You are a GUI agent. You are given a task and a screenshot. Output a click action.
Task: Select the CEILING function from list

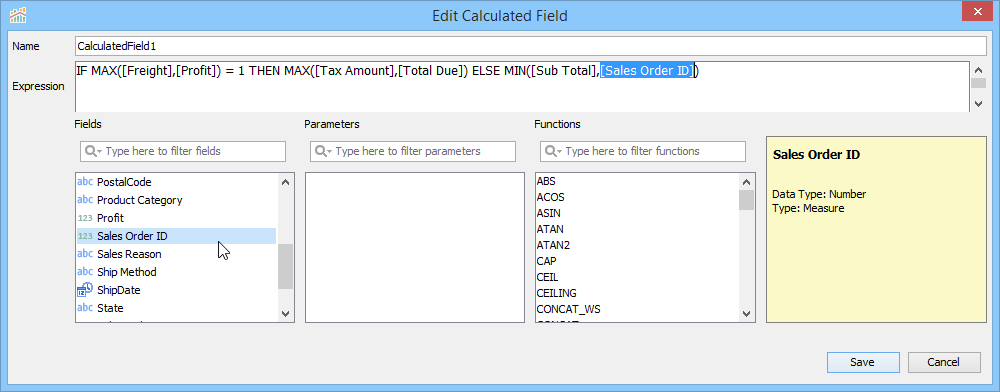[557, 293]
